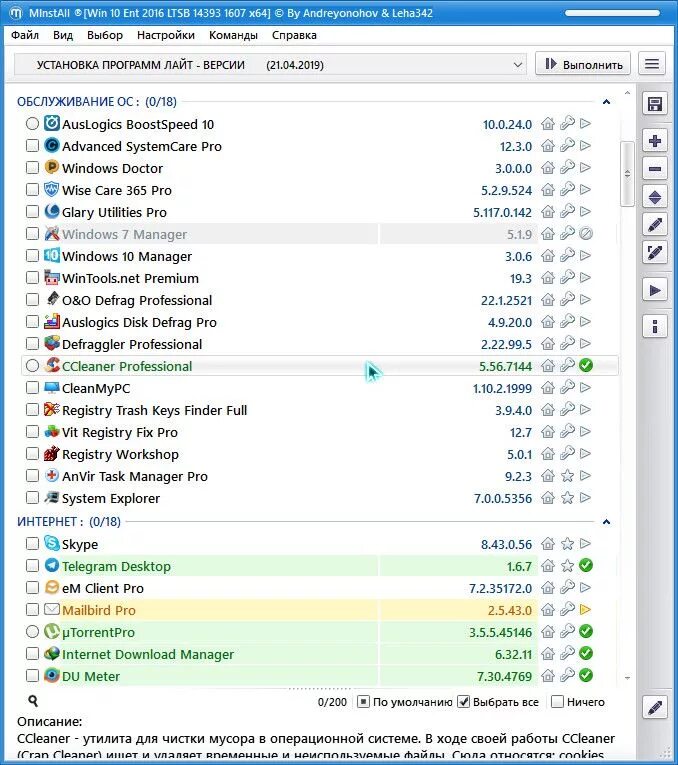Click play arrow for Registry Workshop
The width and height of the screenshot is (678, 765).
tap(585, 454)
